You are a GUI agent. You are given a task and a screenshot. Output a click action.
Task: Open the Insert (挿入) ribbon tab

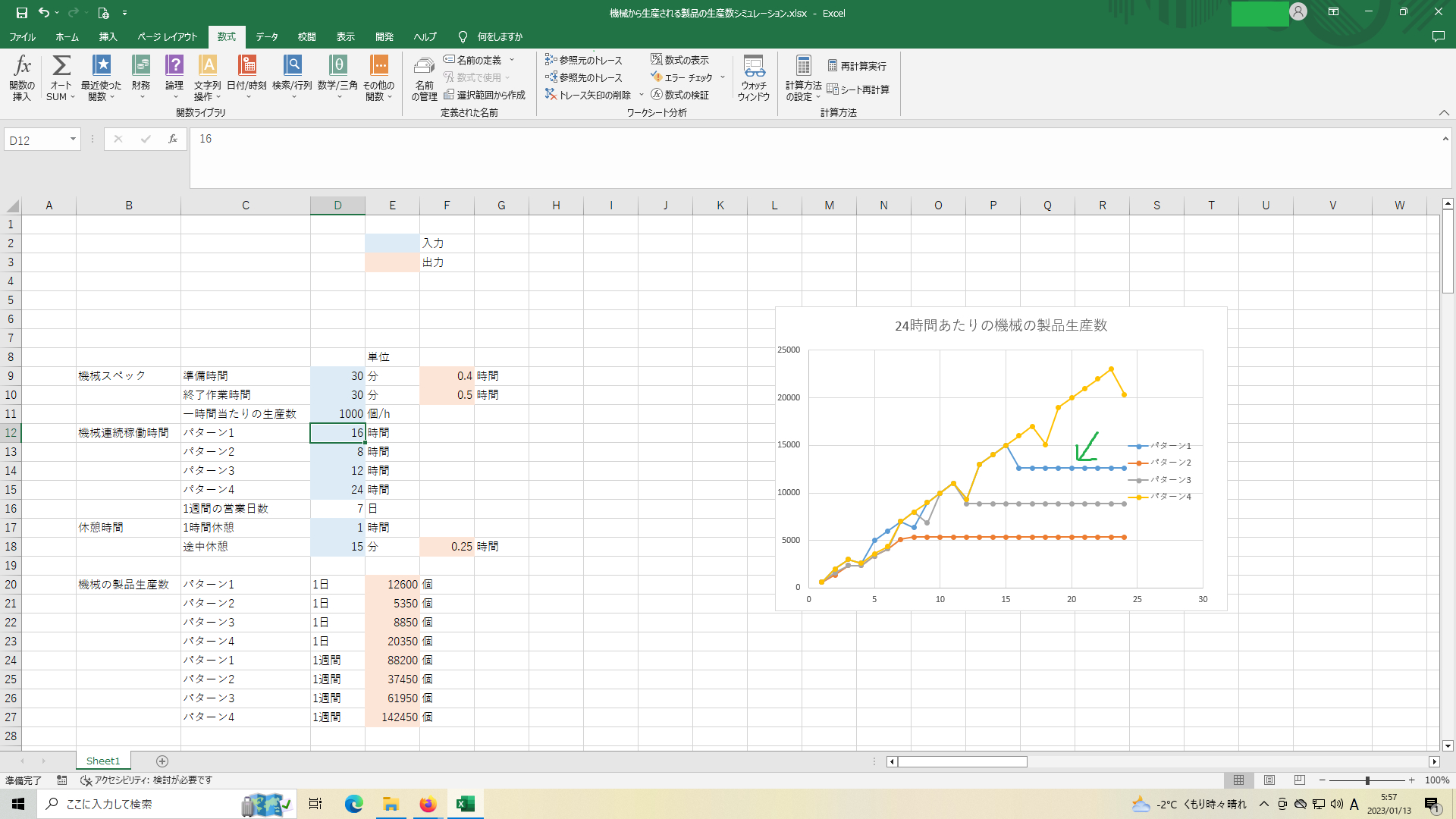click(108, 36)
